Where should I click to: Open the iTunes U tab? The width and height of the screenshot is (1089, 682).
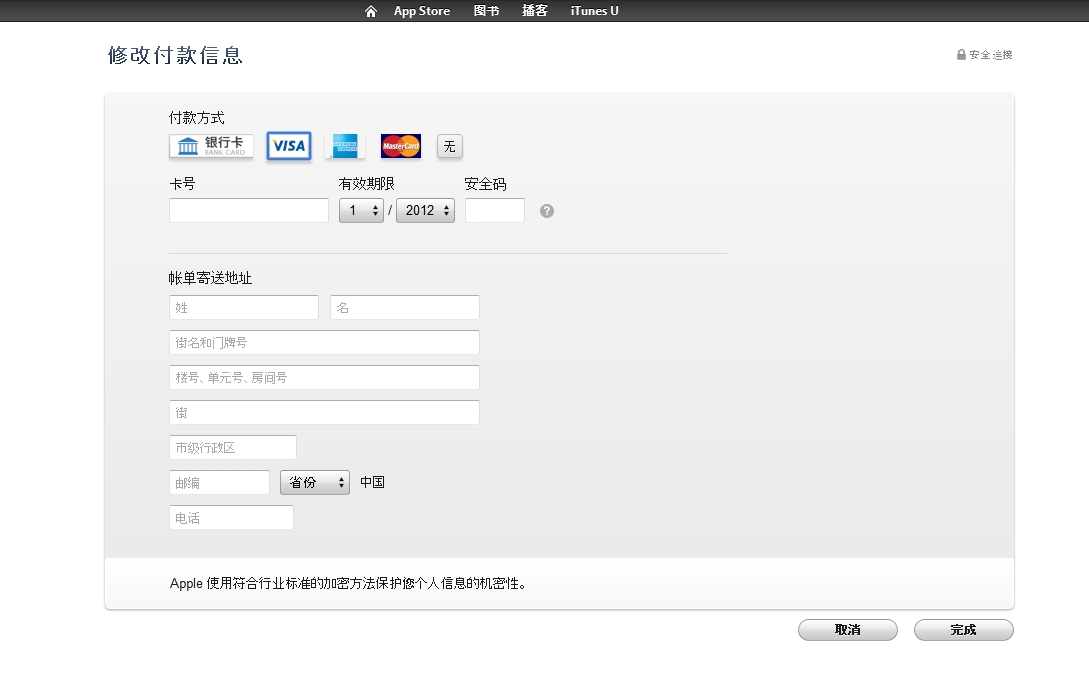pos(594,11)
